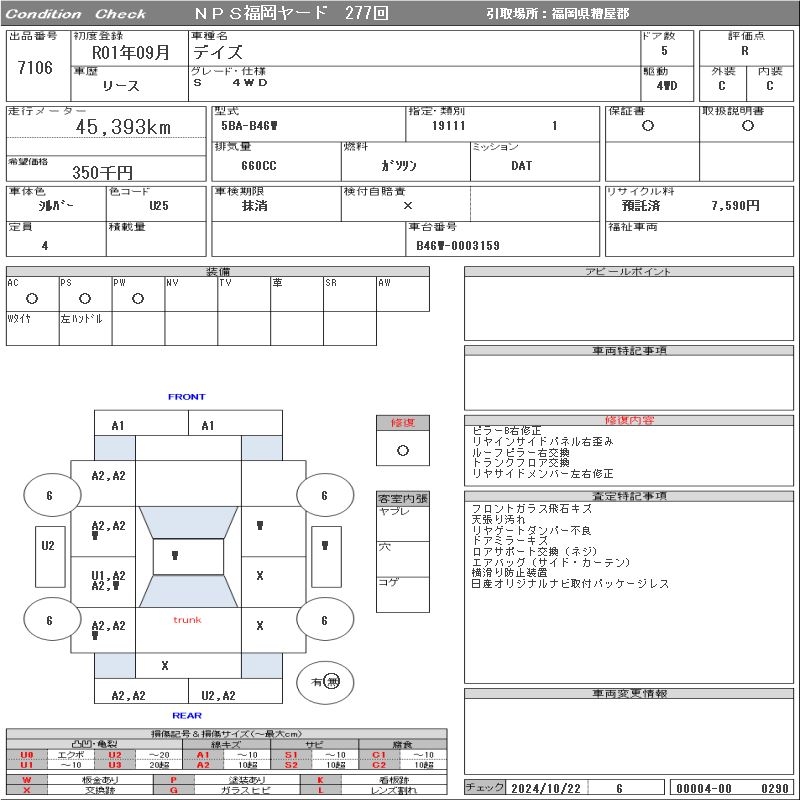Click the PS equipment circle mark
Image resolution: width=800 pixels, height=800 pixels.
85,298
